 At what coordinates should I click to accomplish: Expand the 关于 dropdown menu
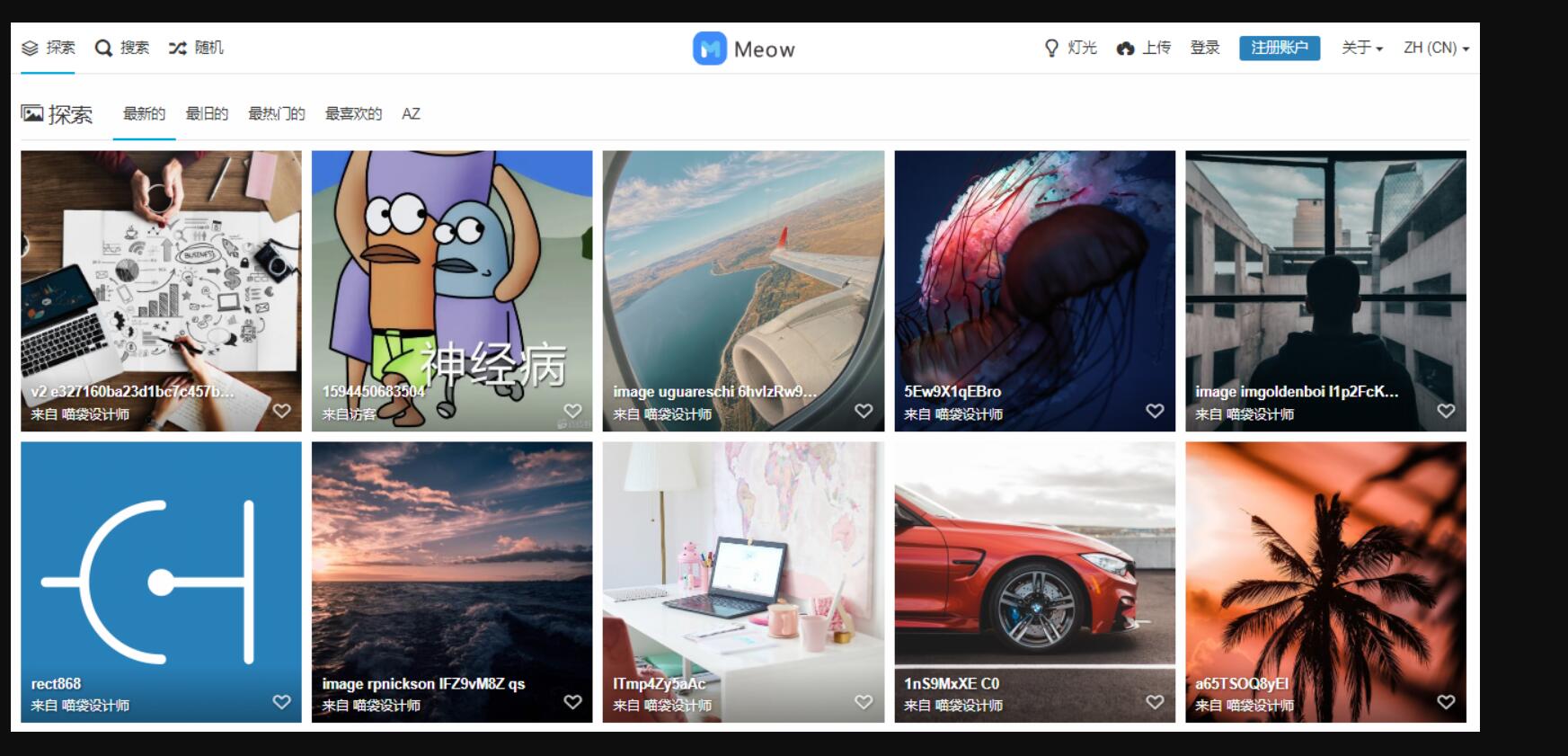pos(1362,48)
